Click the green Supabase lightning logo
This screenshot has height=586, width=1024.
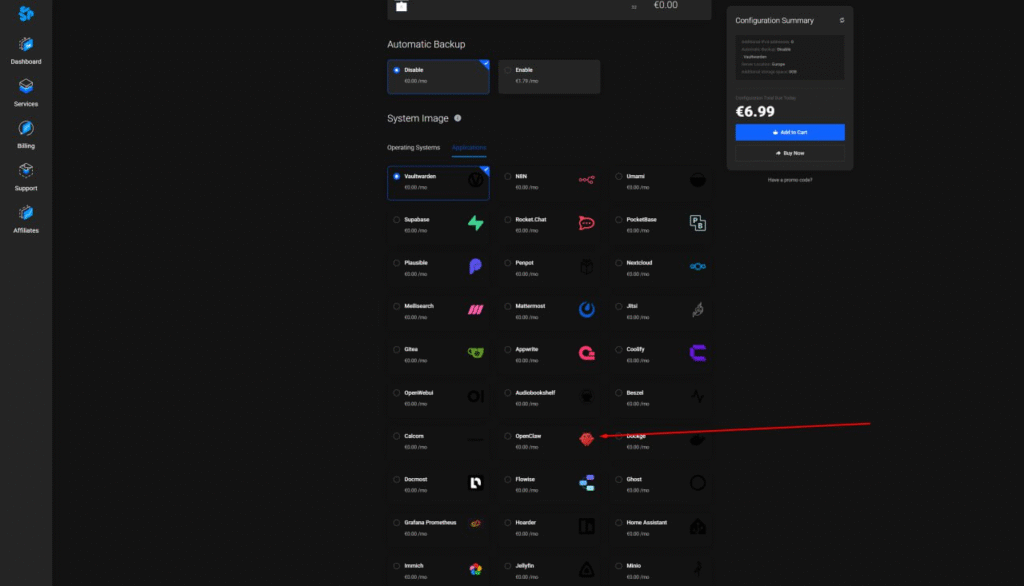pos(476,223)
